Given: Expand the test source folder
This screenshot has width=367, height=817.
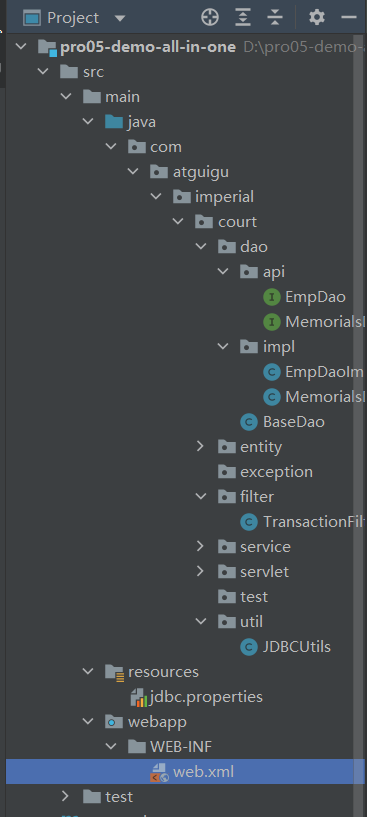Looking at the screenshot, I should [65, 796].
